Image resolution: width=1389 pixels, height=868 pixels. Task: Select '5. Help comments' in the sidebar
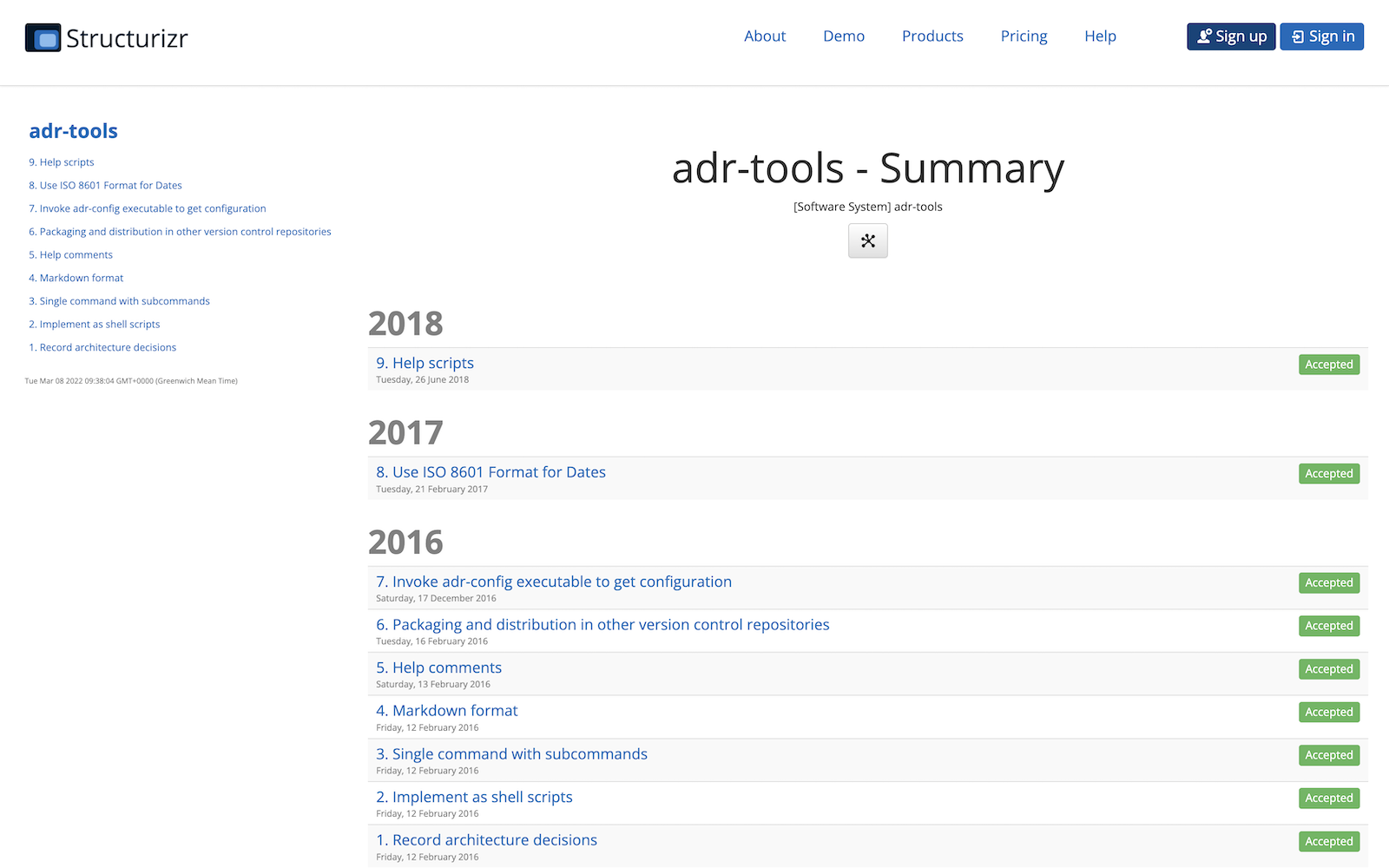click(70, 254)
